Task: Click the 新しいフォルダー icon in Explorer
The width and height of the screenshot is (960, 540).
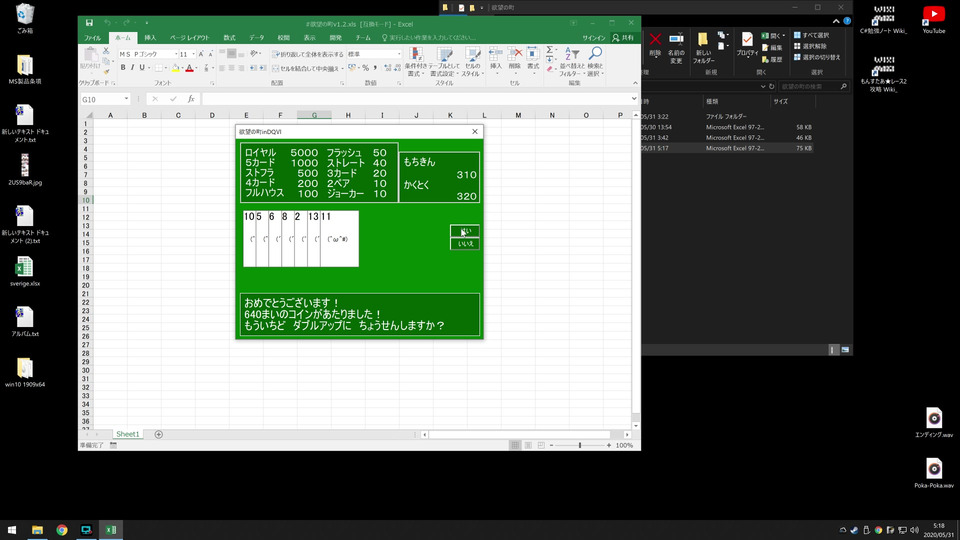Action: 703,40
